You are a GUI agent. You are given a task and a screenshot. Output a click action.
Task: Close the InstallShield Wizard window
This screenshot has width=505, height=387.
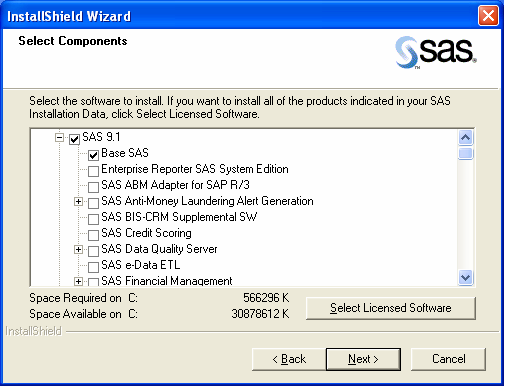click(488, 16)
